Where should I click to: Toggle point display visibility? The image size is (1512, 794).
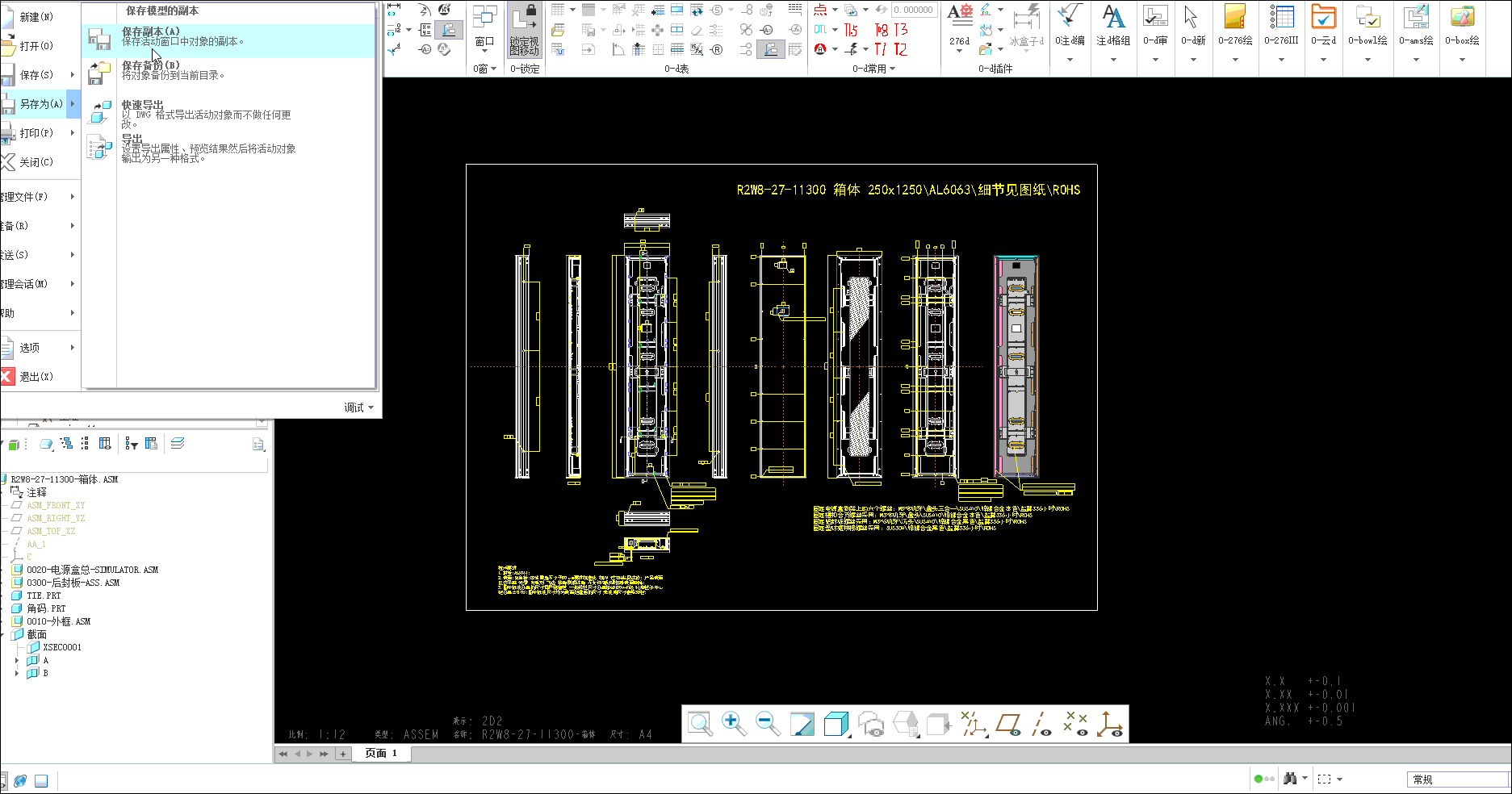click(x=1075, y=724)
